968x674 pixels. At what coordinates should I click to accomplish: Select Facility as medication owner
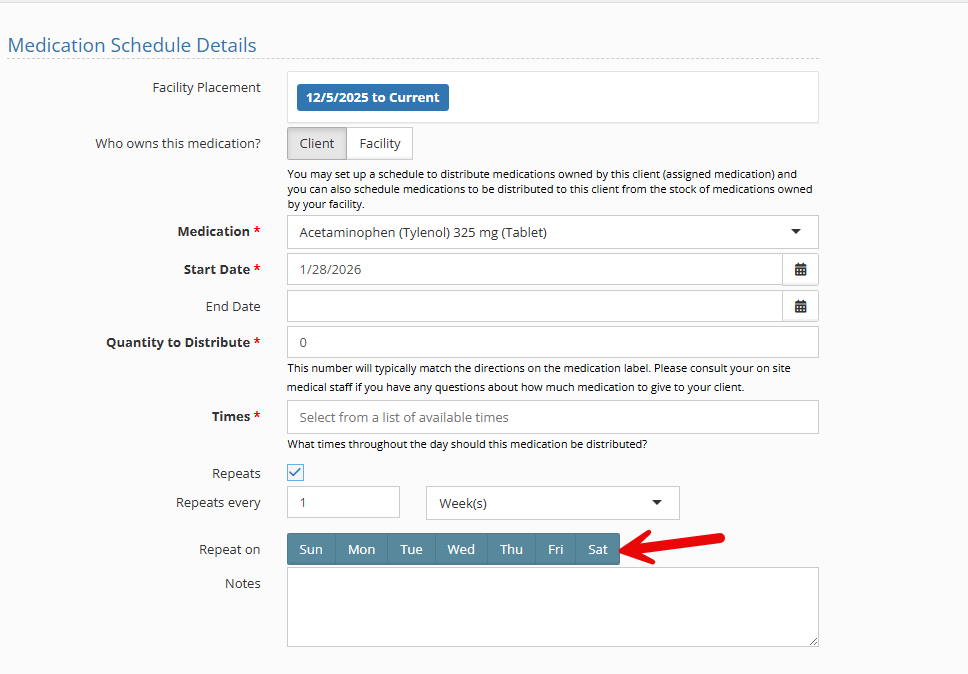click(380, 143)
